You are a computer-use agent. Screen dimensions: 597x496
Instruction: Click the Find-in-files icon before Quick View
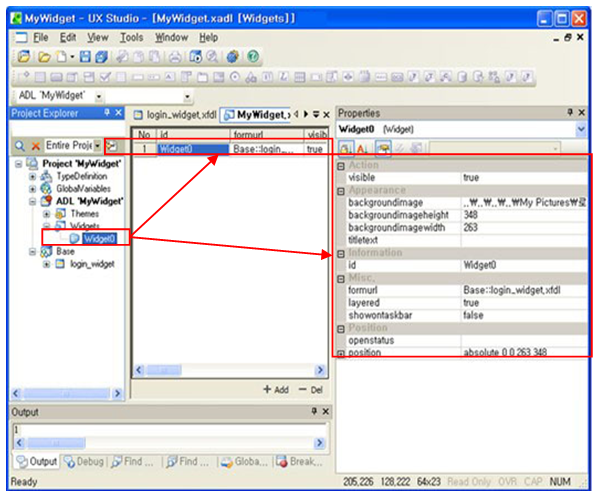tap(196, 57)
